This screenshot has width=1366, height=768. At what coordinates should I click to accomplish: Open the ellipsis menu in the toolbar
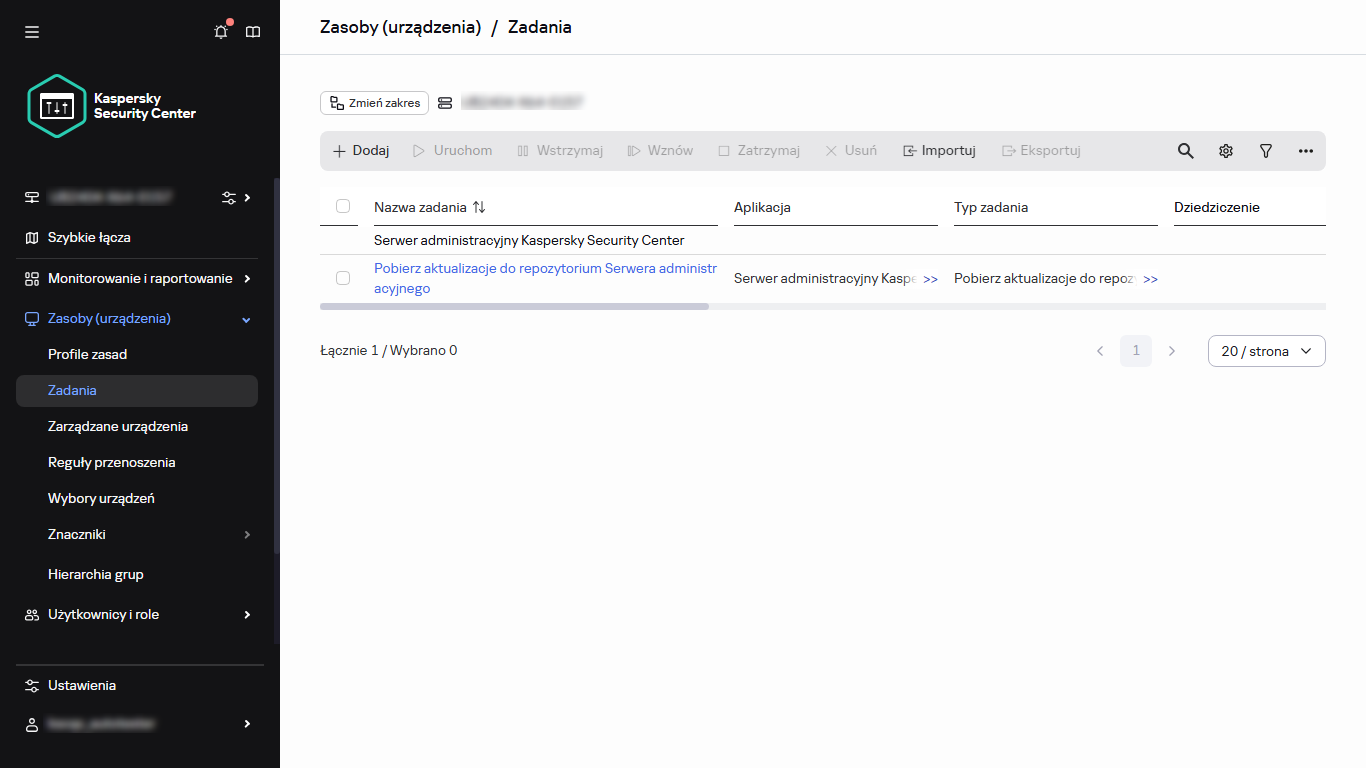pyautogui.click(x=1306, y=150)
